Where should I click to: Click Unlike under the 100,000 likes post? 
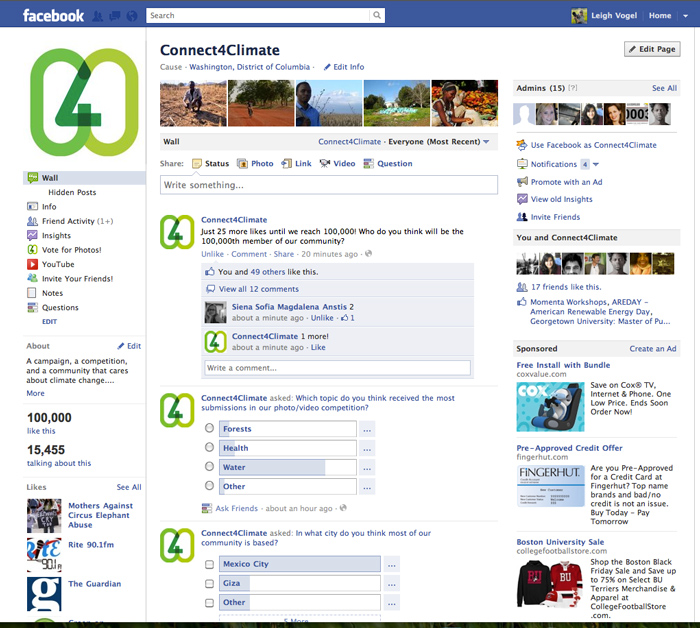(x=212, y=254)
